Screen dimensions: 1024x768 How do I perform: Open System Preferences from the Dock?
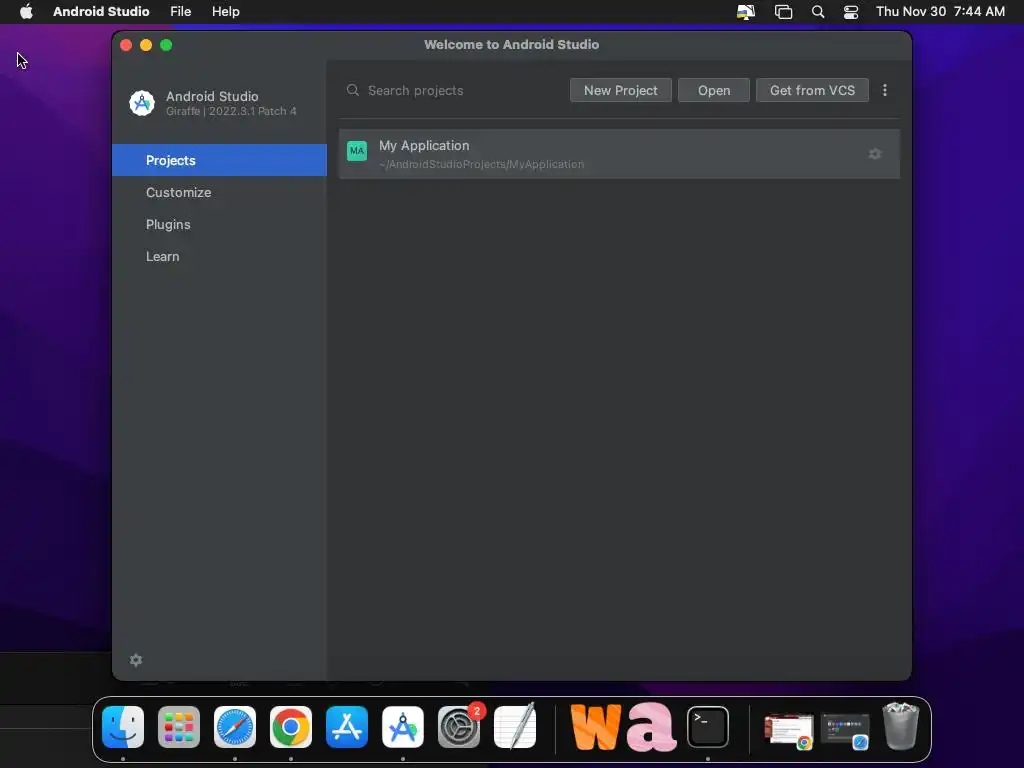coord(459,727)
